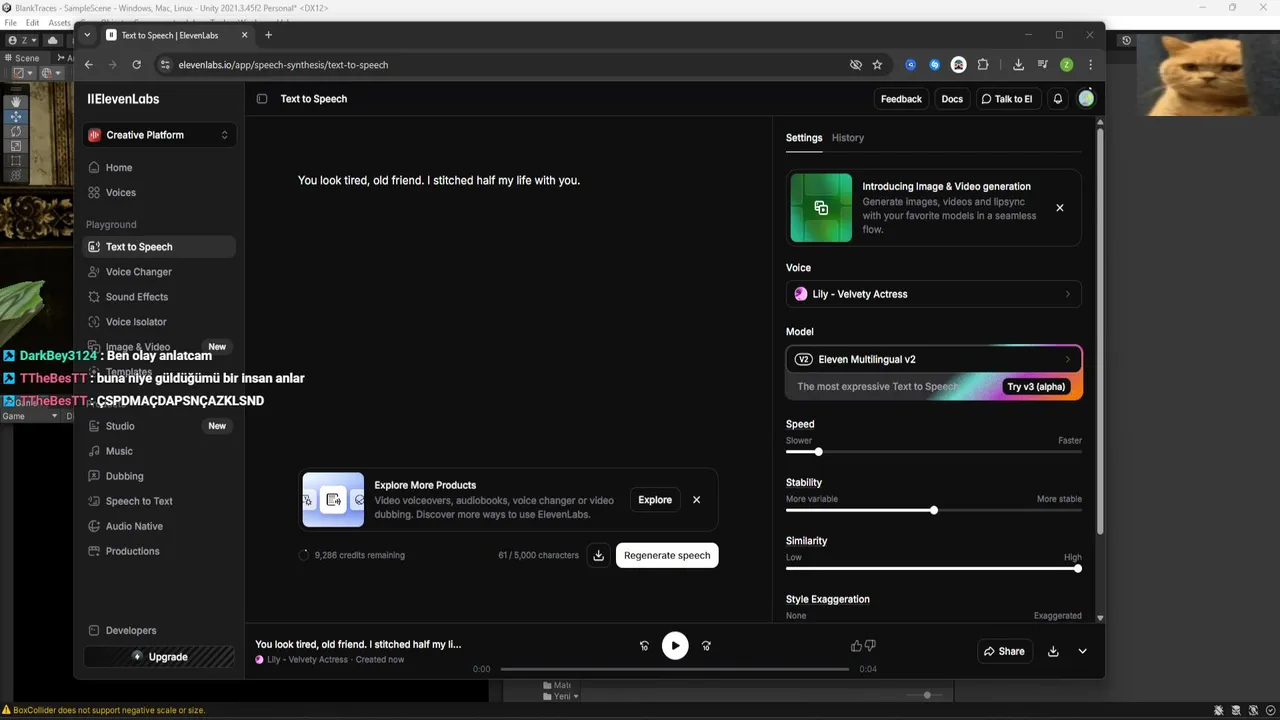The image size is (1280, 720).
Task: Rewind audio with the skip-back icon
Action: click(x=644, y=646)
